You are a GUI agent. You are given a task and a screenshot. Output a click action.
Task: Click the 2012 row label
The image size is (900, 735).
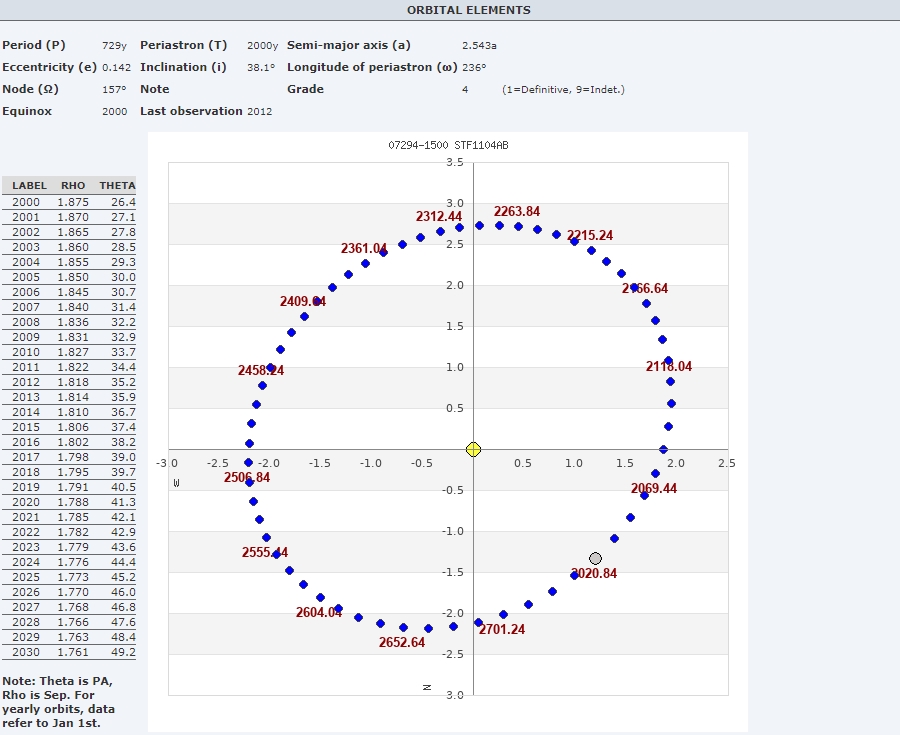26,382
